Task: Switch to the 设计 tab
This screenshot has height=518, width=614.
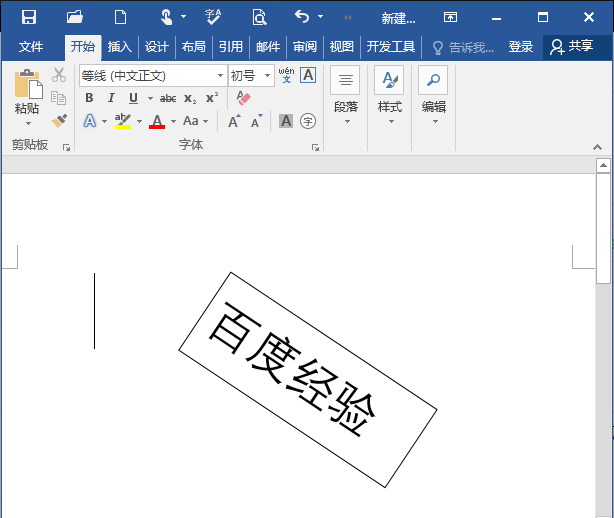Action: [157, 47]
